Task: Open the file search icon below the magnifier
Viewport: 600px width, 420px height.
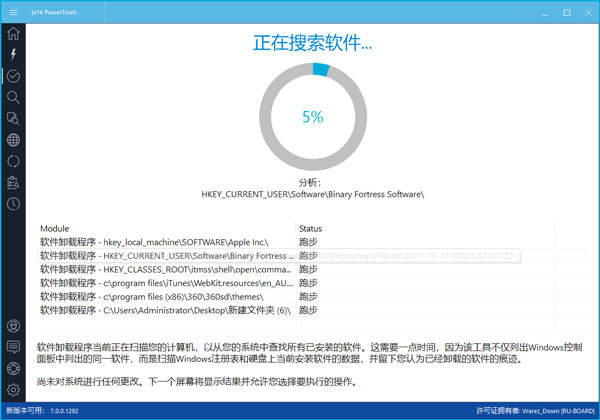Action: 13,118
